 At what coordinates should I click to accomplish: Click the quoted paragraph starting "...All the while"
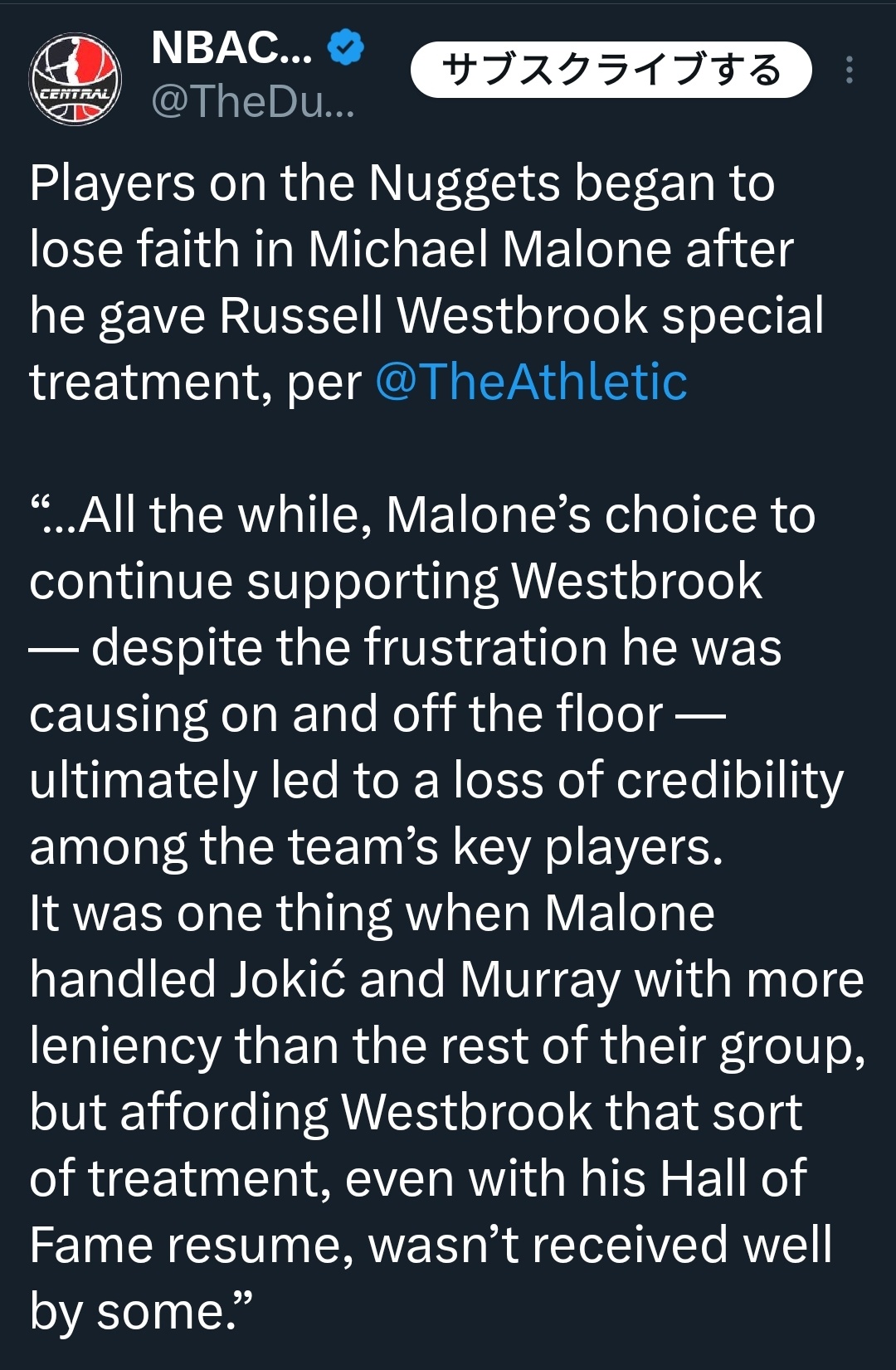click(436, 680)
